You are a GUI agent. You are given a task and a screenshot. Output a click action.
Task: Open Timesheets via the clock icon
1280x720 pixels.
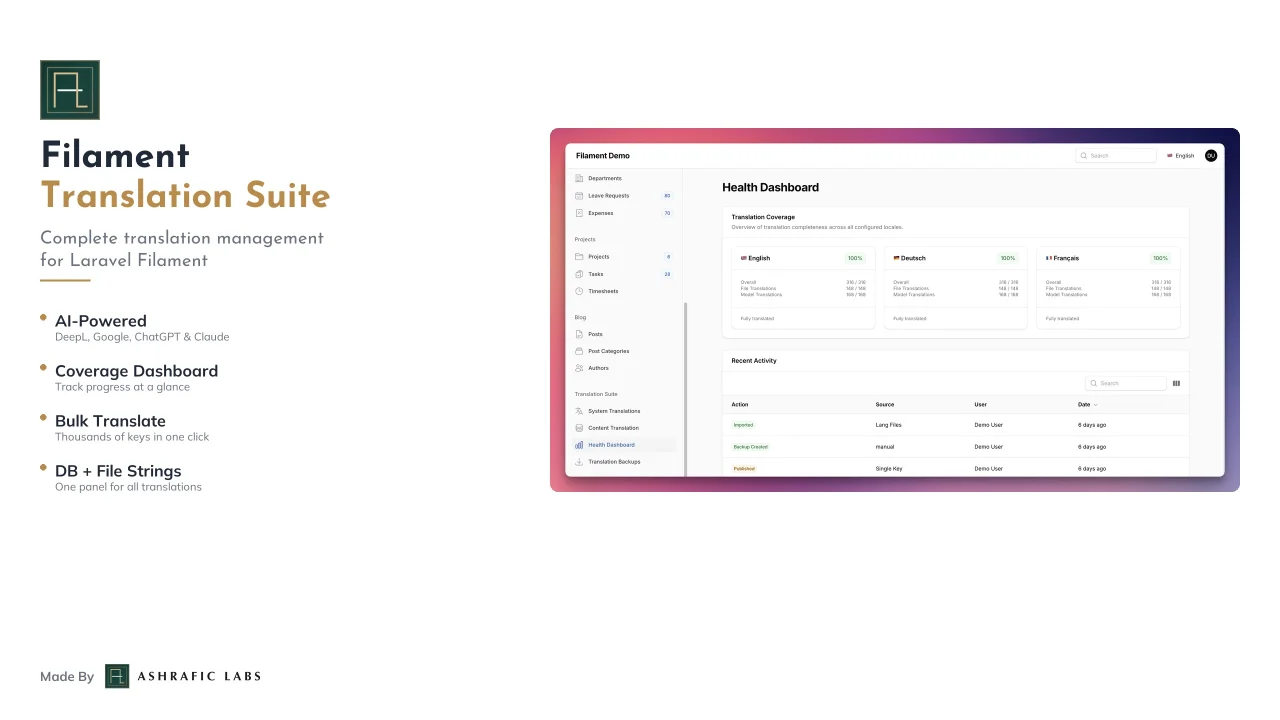point(579,291)
